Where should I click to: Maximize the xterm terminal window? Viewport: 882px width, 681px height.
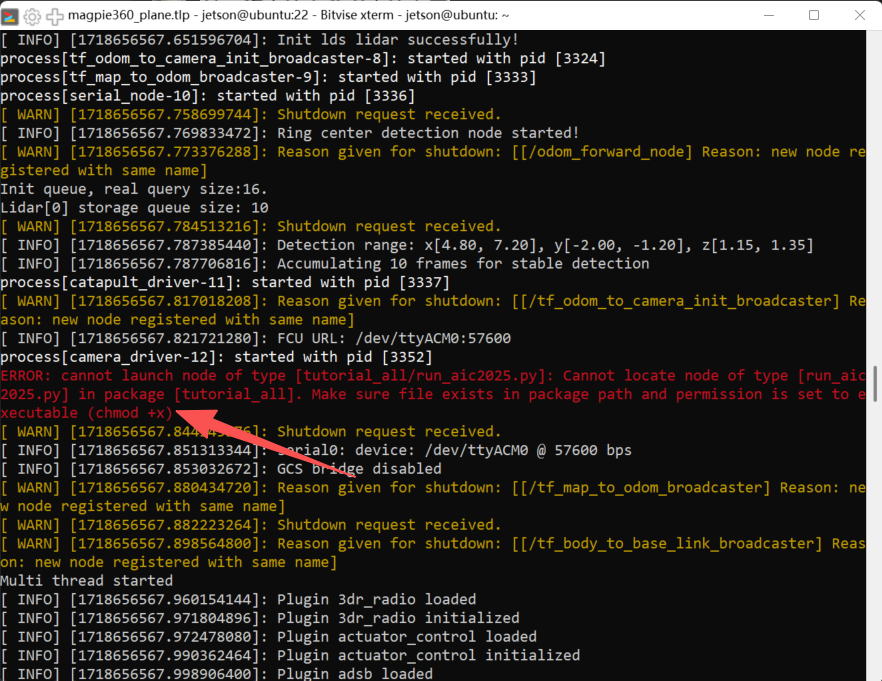tap(813, 16)
